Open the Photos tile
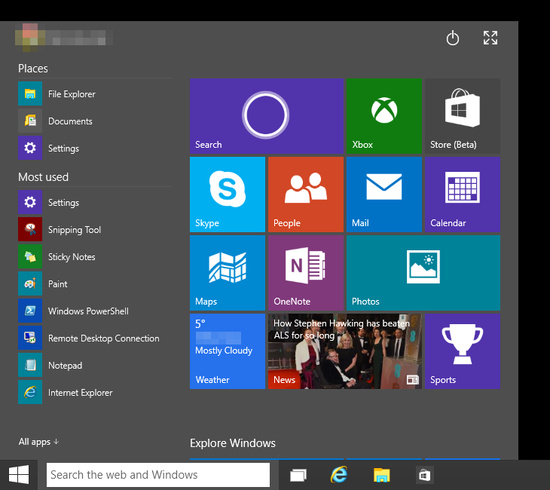The height and width of the screenshot is (490, 550). pos(423,273)
